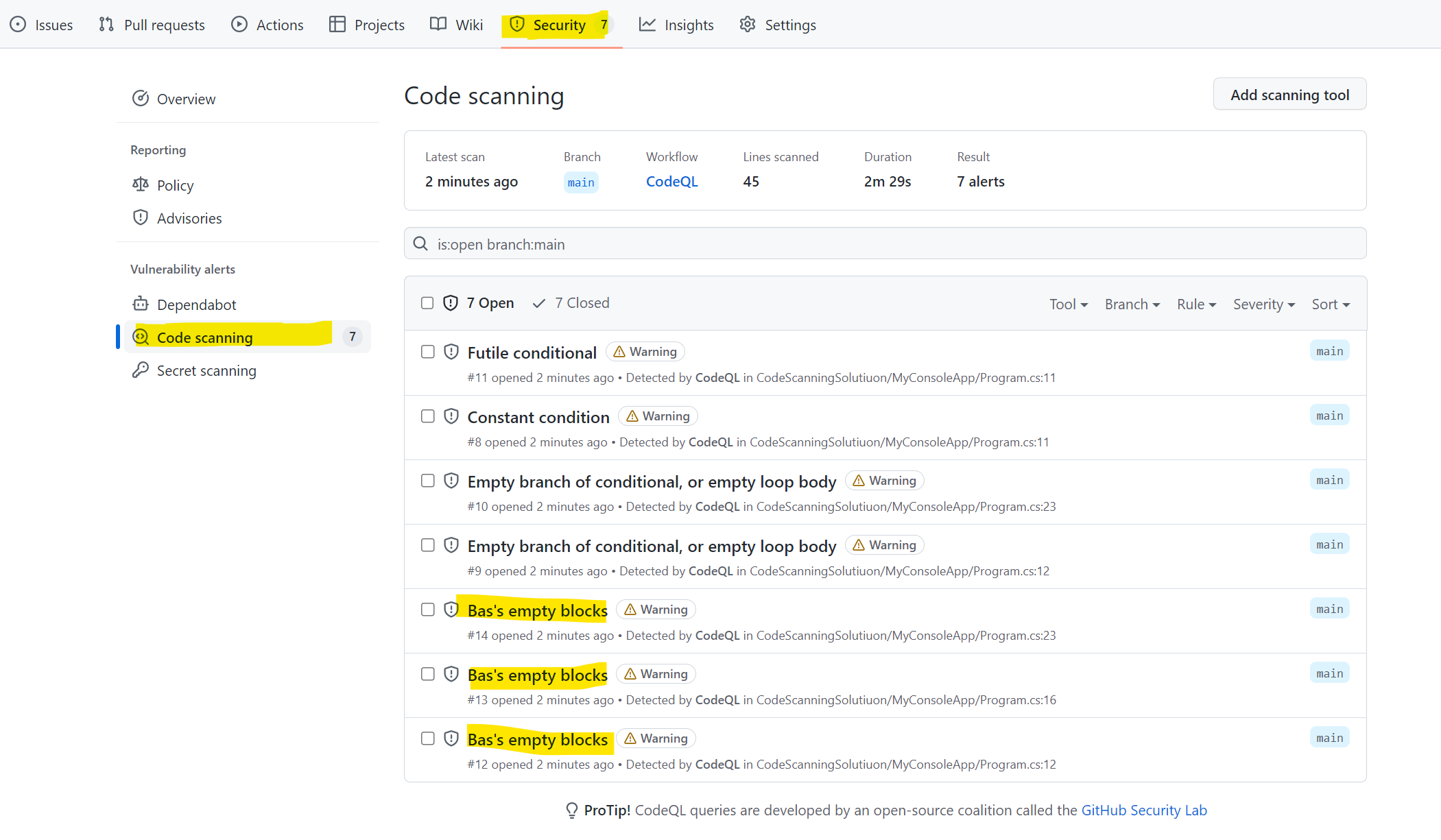Viewport: 1441px width, 840px height.
Task: Click the Code scanning eye icon
Action: [x=141, y=337]
